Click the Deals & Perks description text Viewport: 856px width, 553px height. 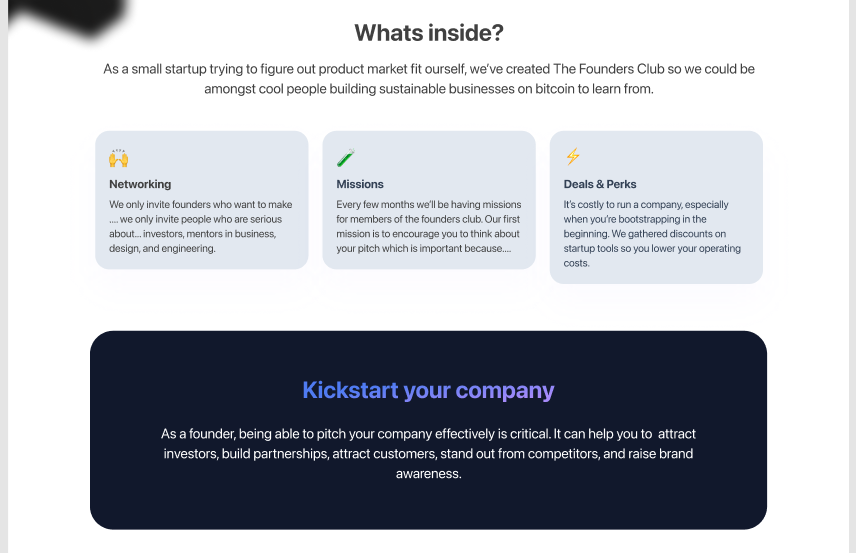pyautogui.click(x=652, y=234)
